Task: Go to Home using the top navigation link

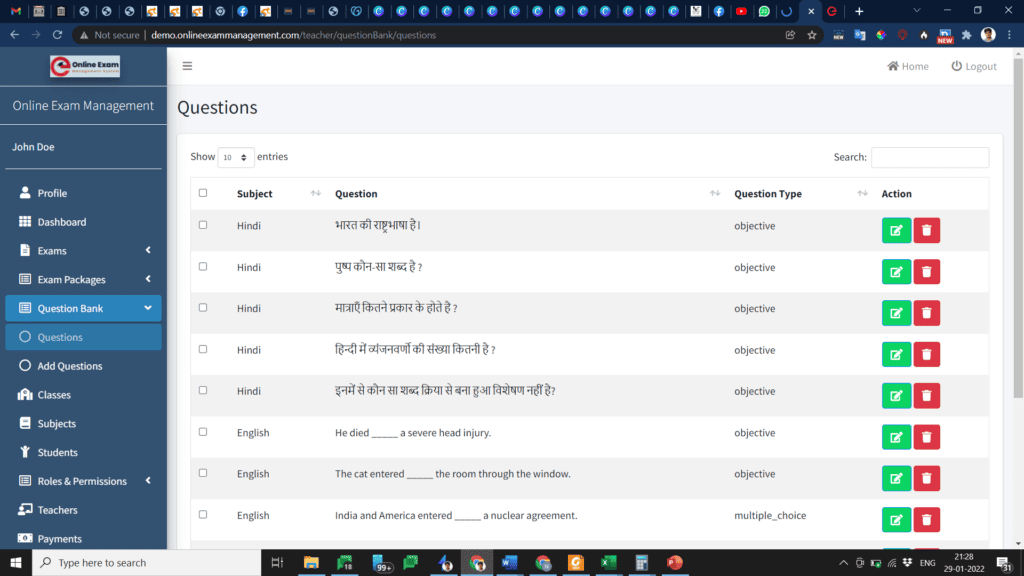Action: (x=907, y=66)
